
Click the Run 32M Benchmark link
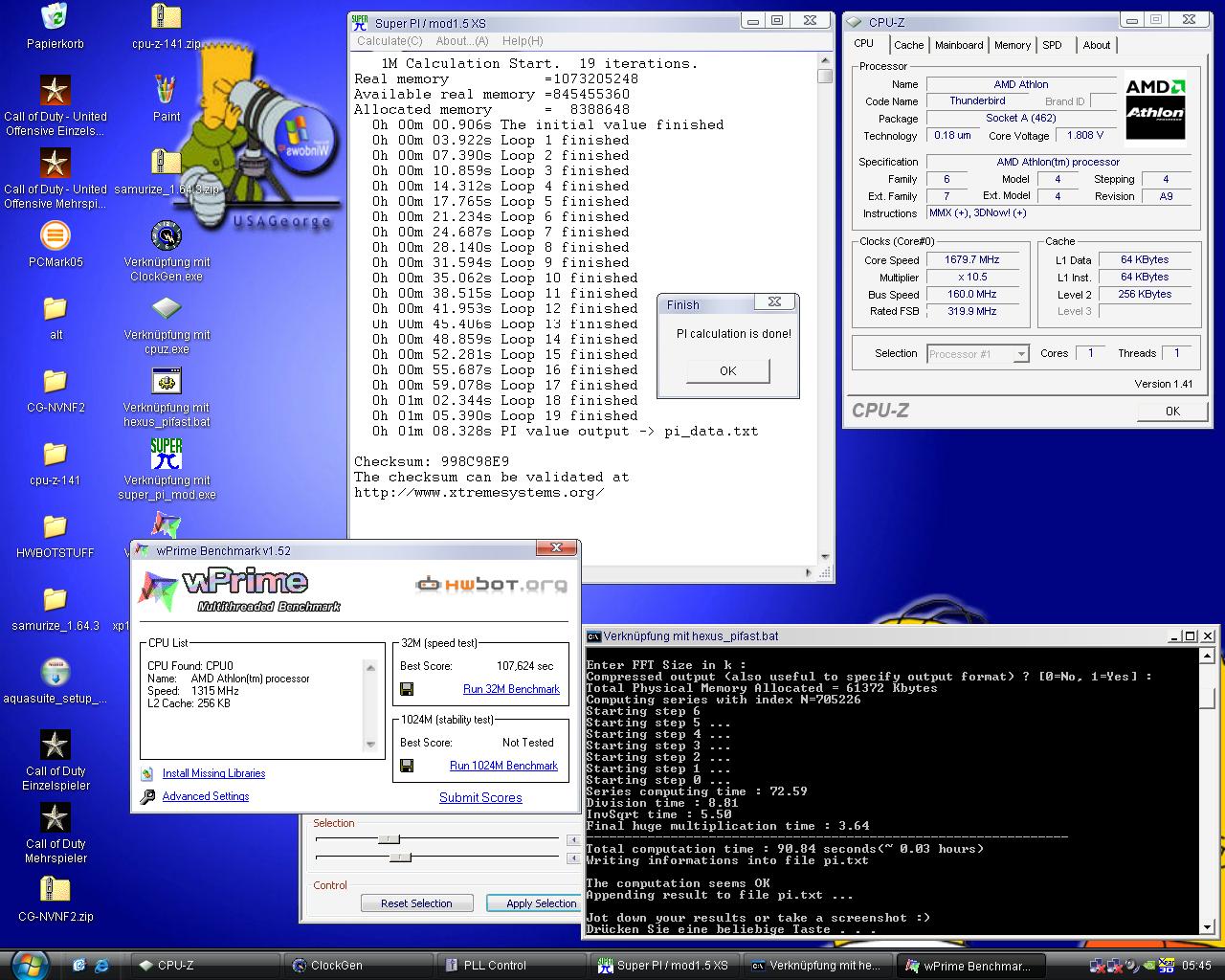(x=511, y=689)
